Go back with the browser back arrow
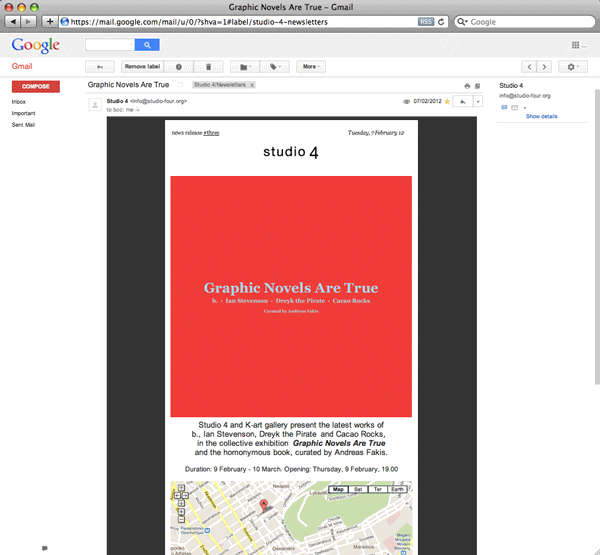 point(13,21)
